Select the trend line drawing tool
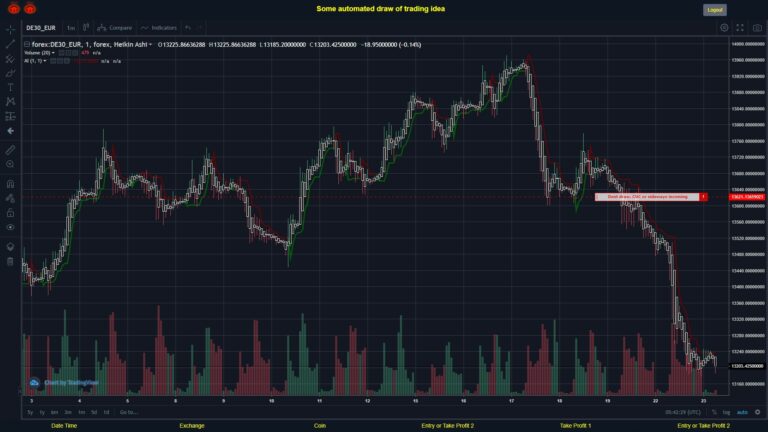Screen dimensions: 768x432 [x=10, y=44]
